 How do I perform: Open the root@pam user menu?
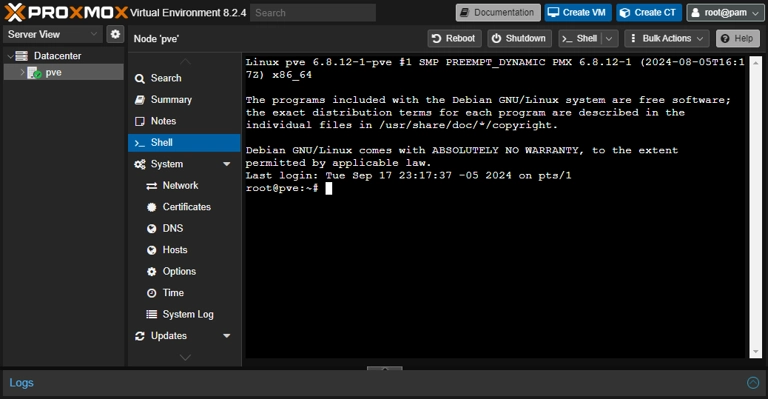(x=725, y=13)
